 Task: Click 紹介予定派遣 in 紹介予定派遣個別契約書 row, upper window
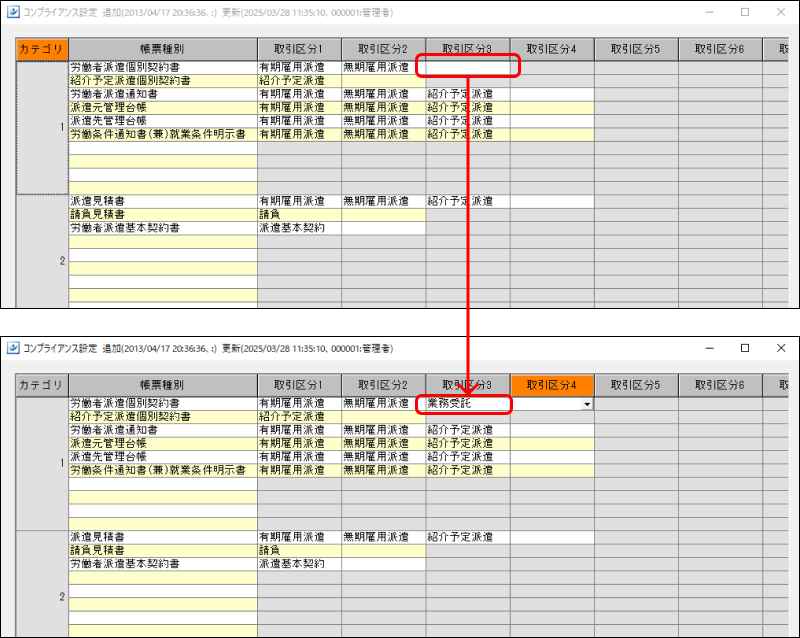click(x=299, y=81)
